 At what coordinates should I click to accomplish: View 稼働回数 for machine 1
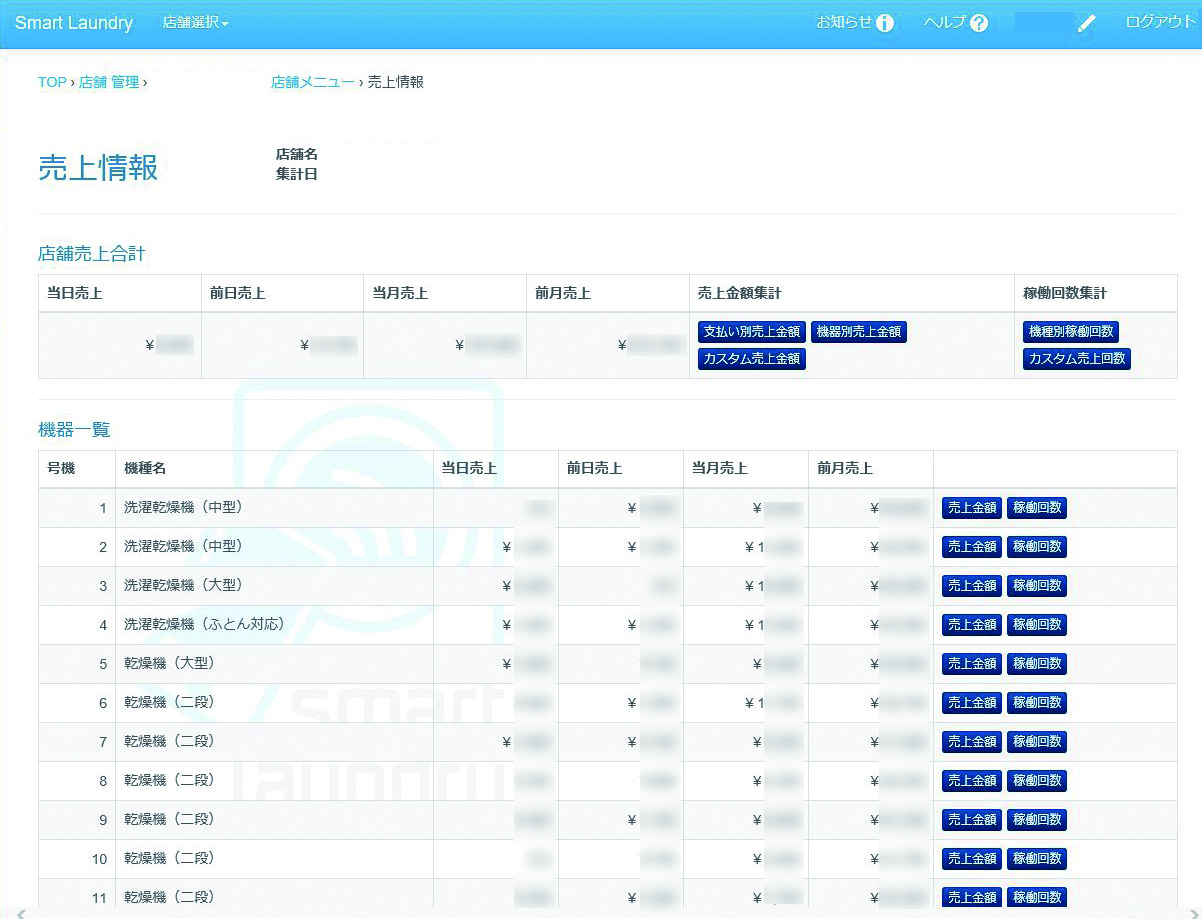1037,508
